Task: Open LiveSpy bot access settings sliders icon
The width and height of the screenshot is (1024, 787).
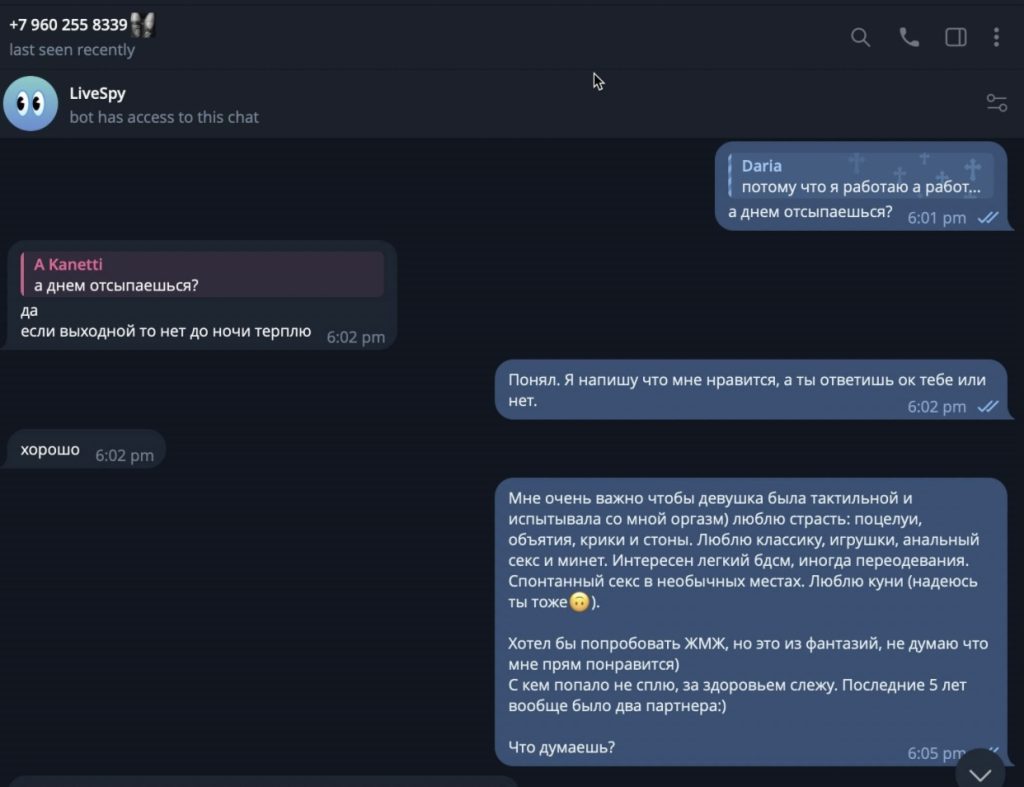Action: (996, 103)
